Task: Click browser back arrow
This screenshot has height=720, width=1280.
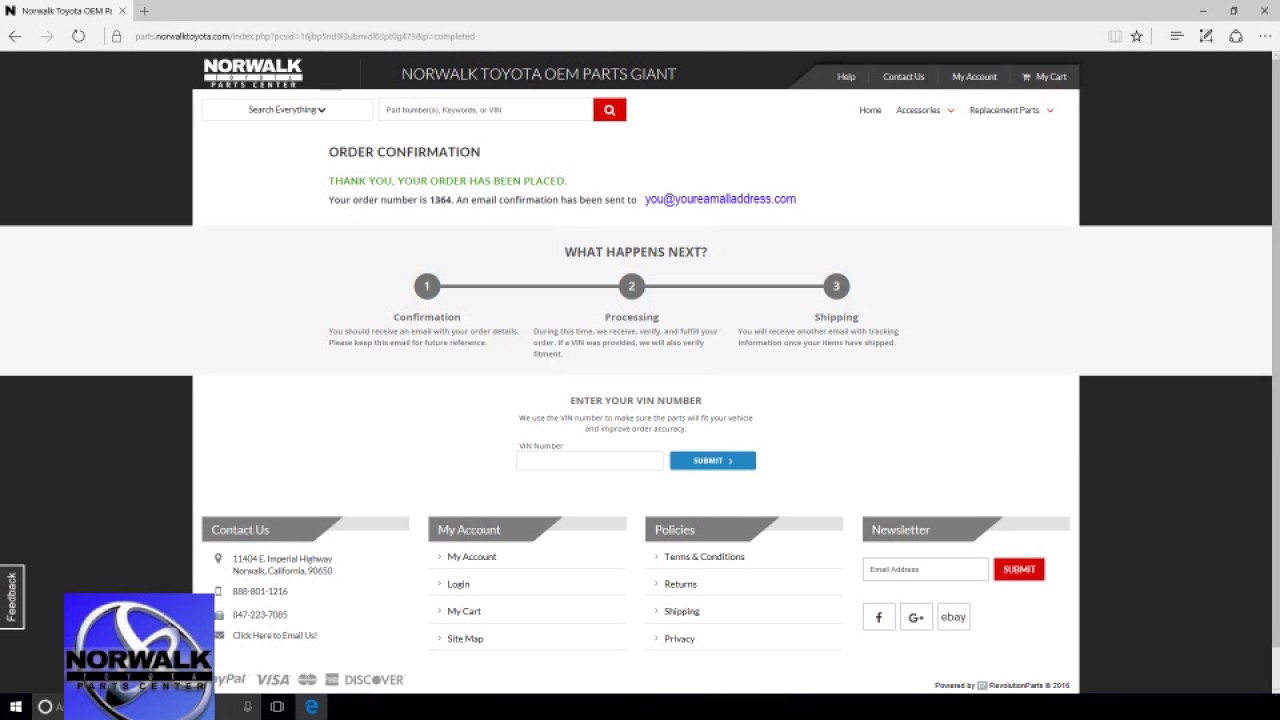Action: pyautogui.click(x=15, y=36)
